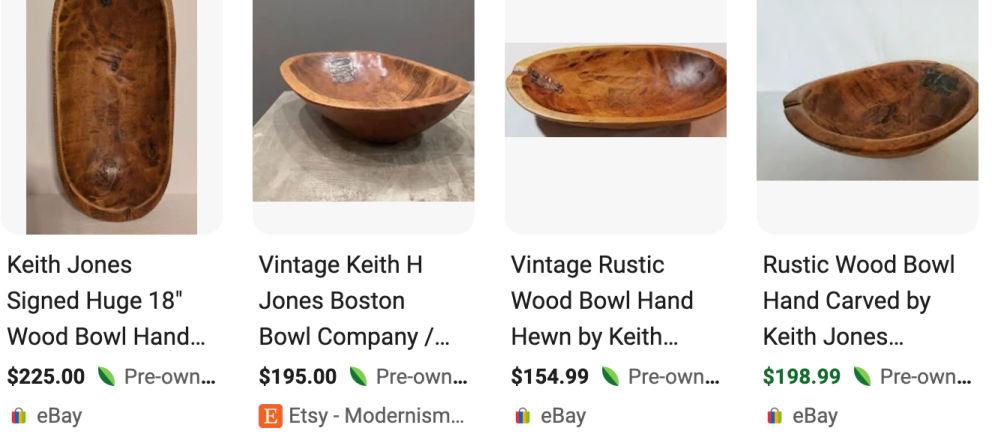This screenshot has width=1000, height=436.
Task: Select the $225.00 price
Action: [x=46, y=377]
